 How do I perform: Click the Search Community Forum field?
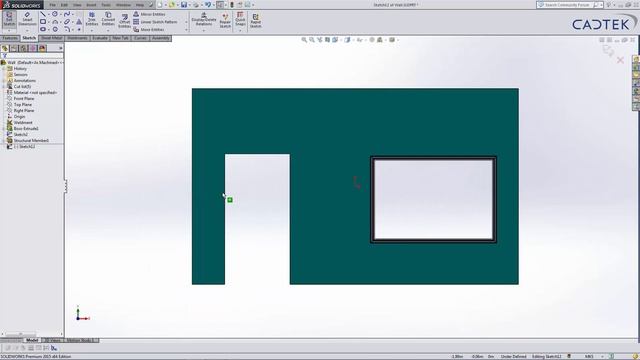tap(569, 5)
